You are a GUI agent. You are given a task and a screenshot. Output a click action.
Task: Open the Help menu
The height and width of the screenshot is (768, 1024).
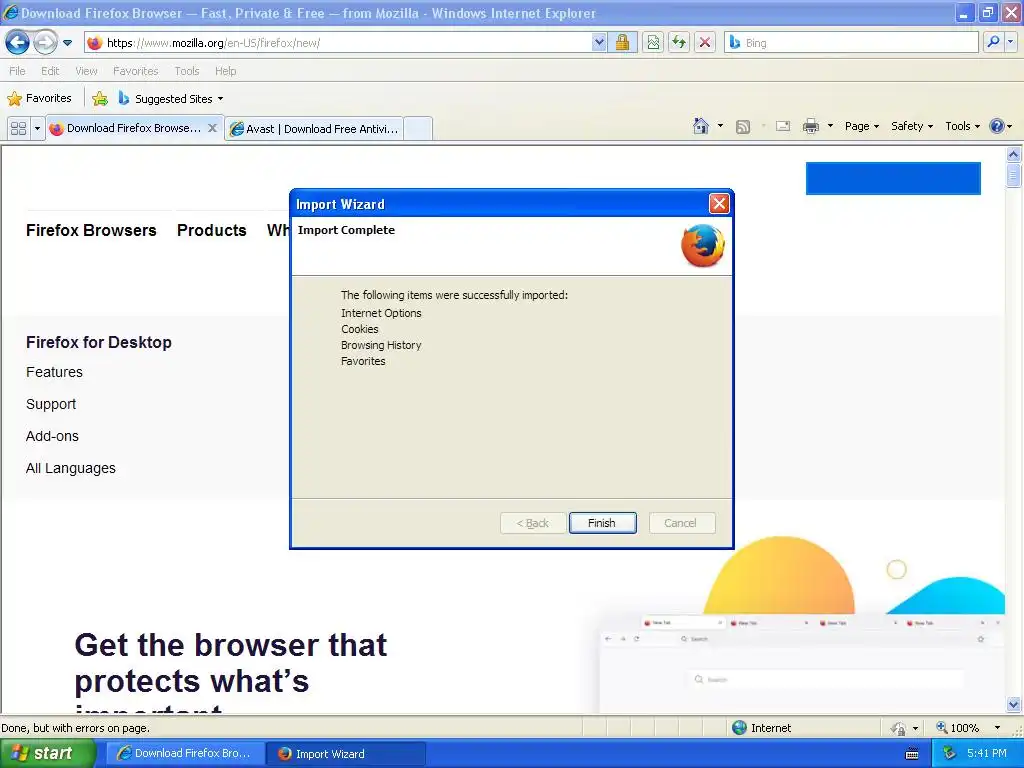tap(225, 71)
